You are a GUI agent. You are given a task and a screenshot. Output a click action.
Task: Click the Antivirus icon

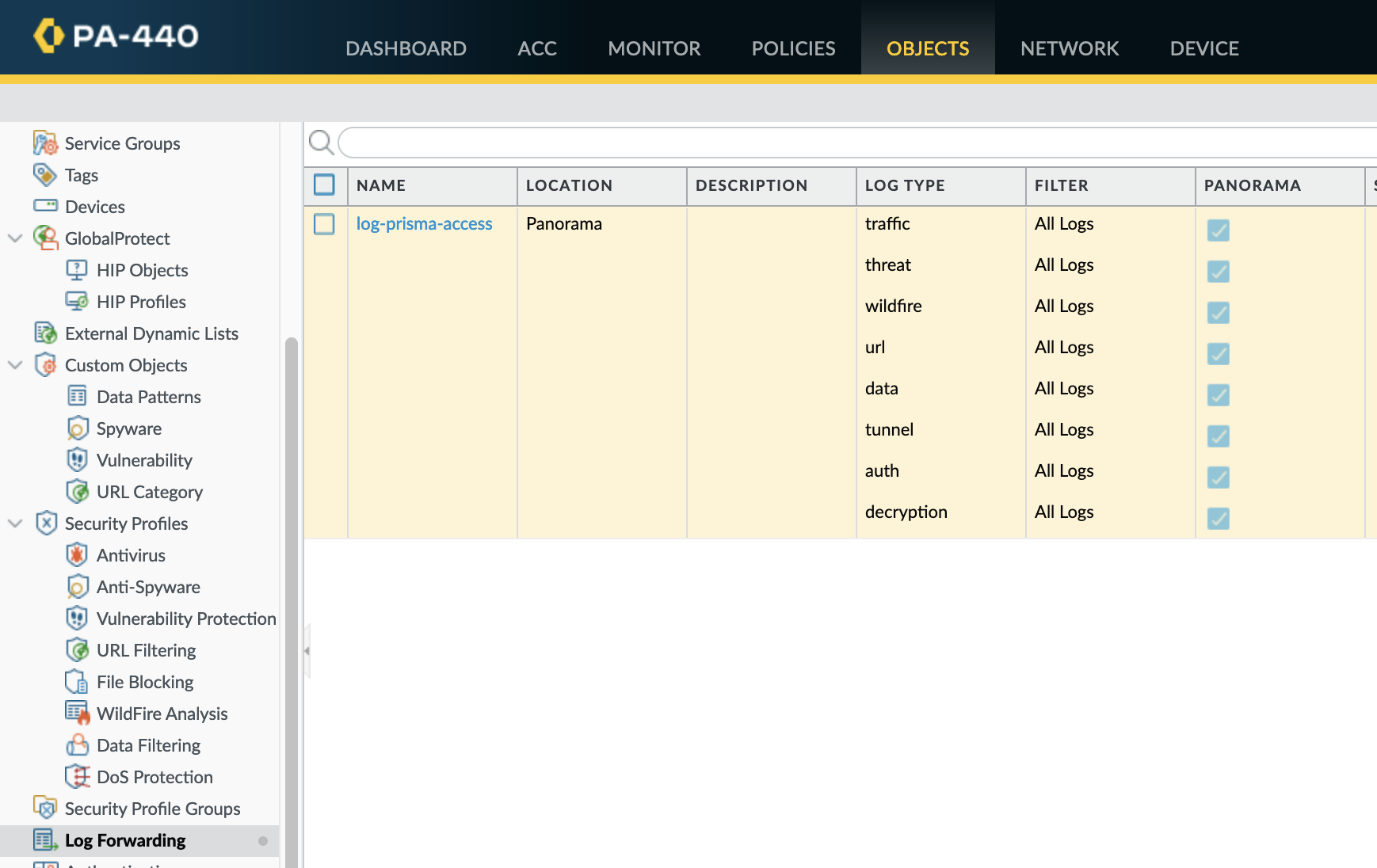(77, 554)
